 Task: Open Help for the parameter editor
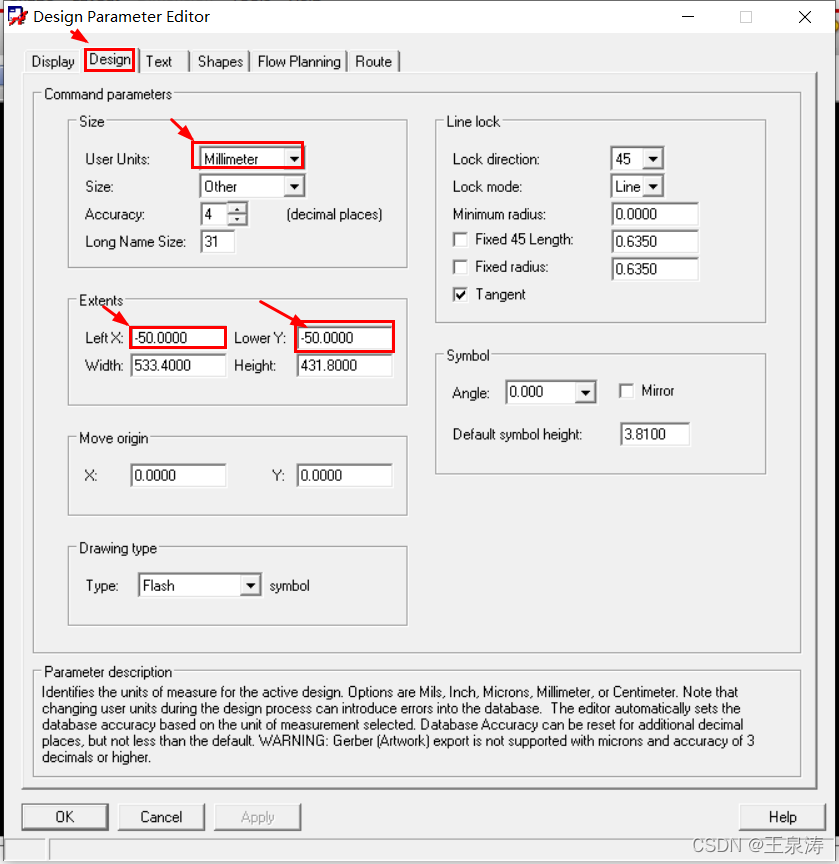[782, 817]
